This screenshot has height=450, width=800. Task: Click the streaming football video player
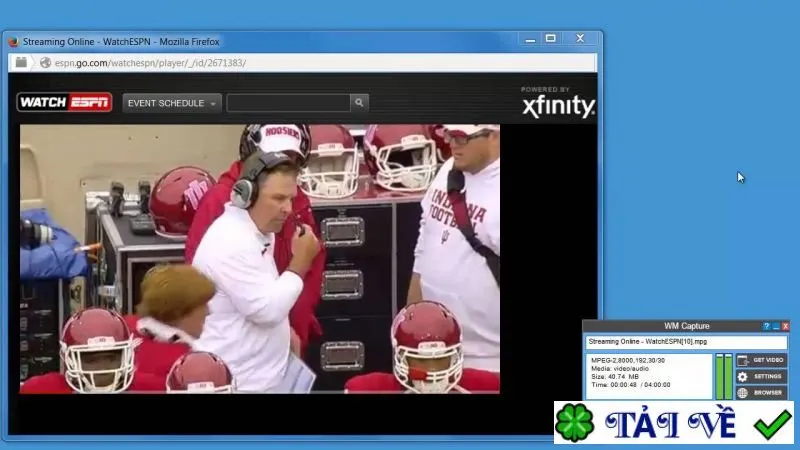coord(260,259)
